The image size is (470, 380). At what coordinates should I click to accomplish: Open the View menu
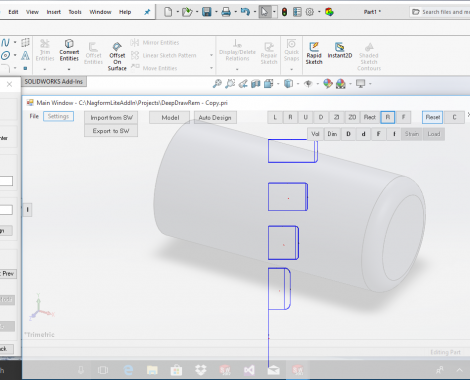click(x=32, y=12)
